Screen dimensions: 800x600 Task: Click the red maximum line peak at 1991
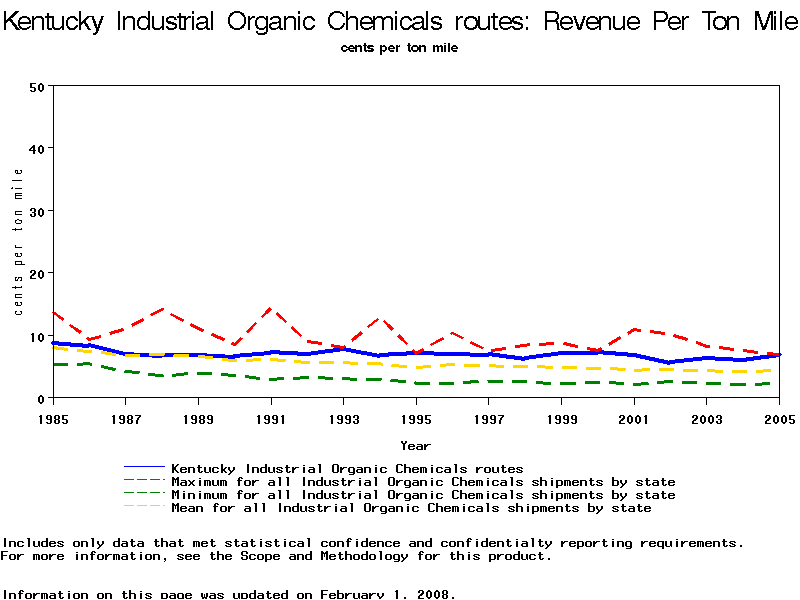tap(270, 309)
